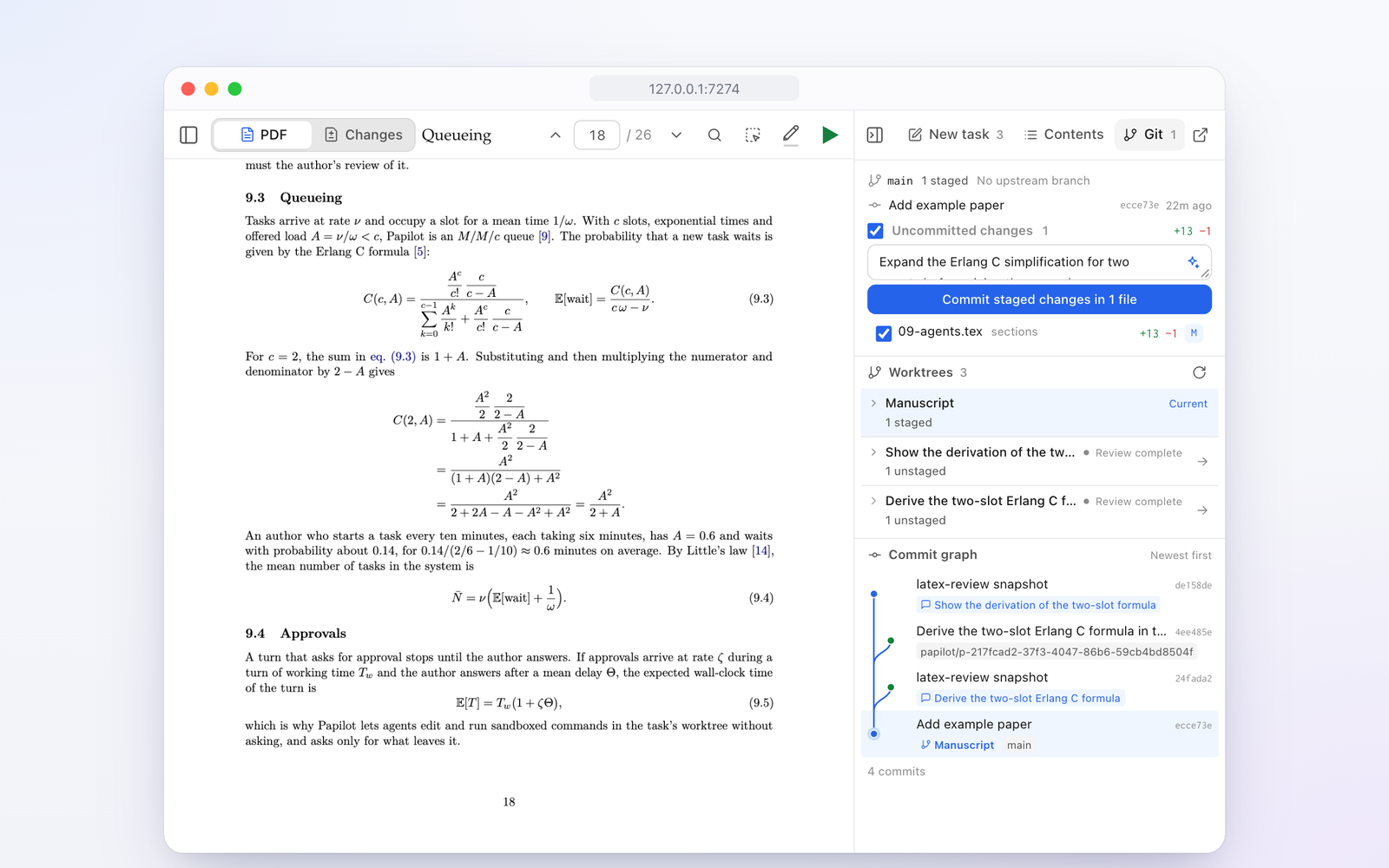Image resolution: width=1389 pixels, height=868 pixels.
Task: Toggle the 'Newest first' commit ordering
Action: point(1181,556)
